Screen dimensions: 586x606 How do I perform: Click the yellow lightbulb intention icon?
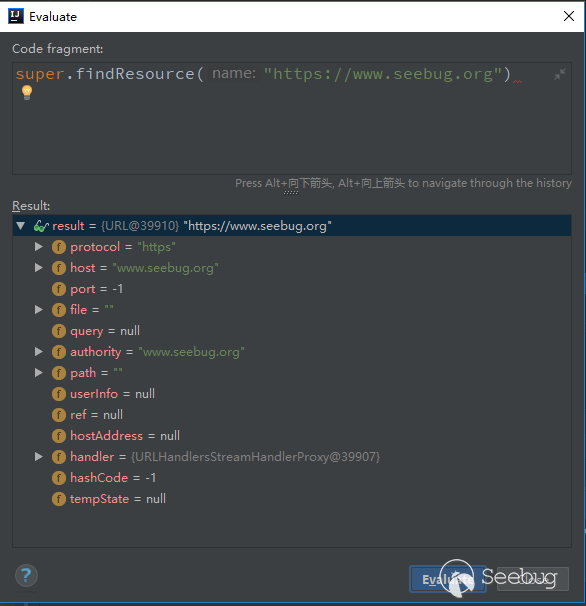point(27,93)
